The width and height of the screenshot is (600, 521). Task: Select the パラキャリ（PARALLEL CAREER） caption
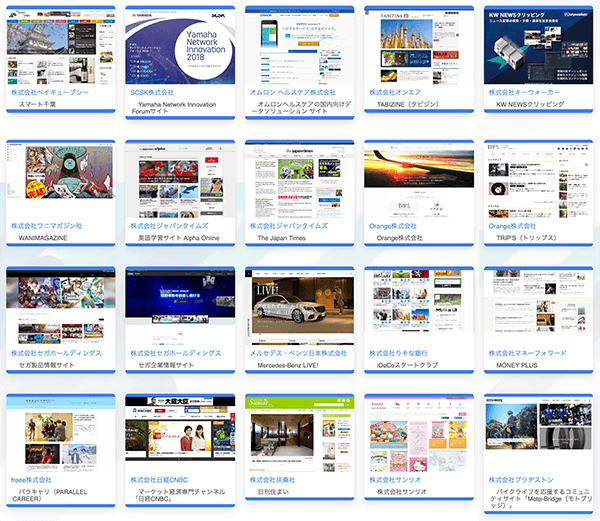[x=50, y=495]
